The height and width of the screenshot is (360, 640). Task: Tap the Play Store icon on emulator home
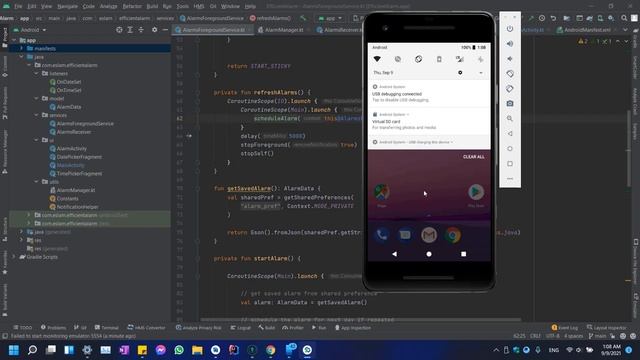(x=476, y=192)
